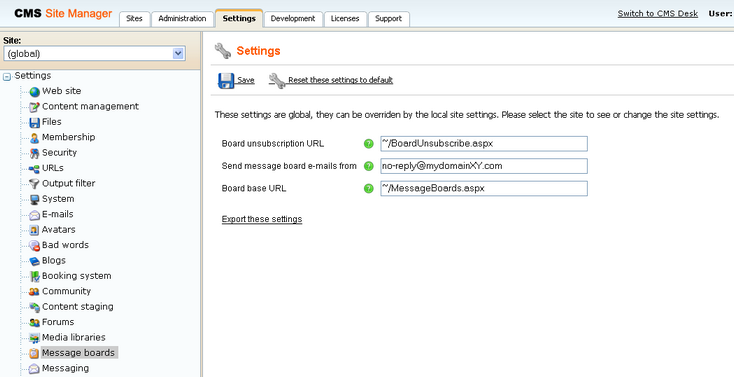Click the System monitor icon

pos(35,200)
